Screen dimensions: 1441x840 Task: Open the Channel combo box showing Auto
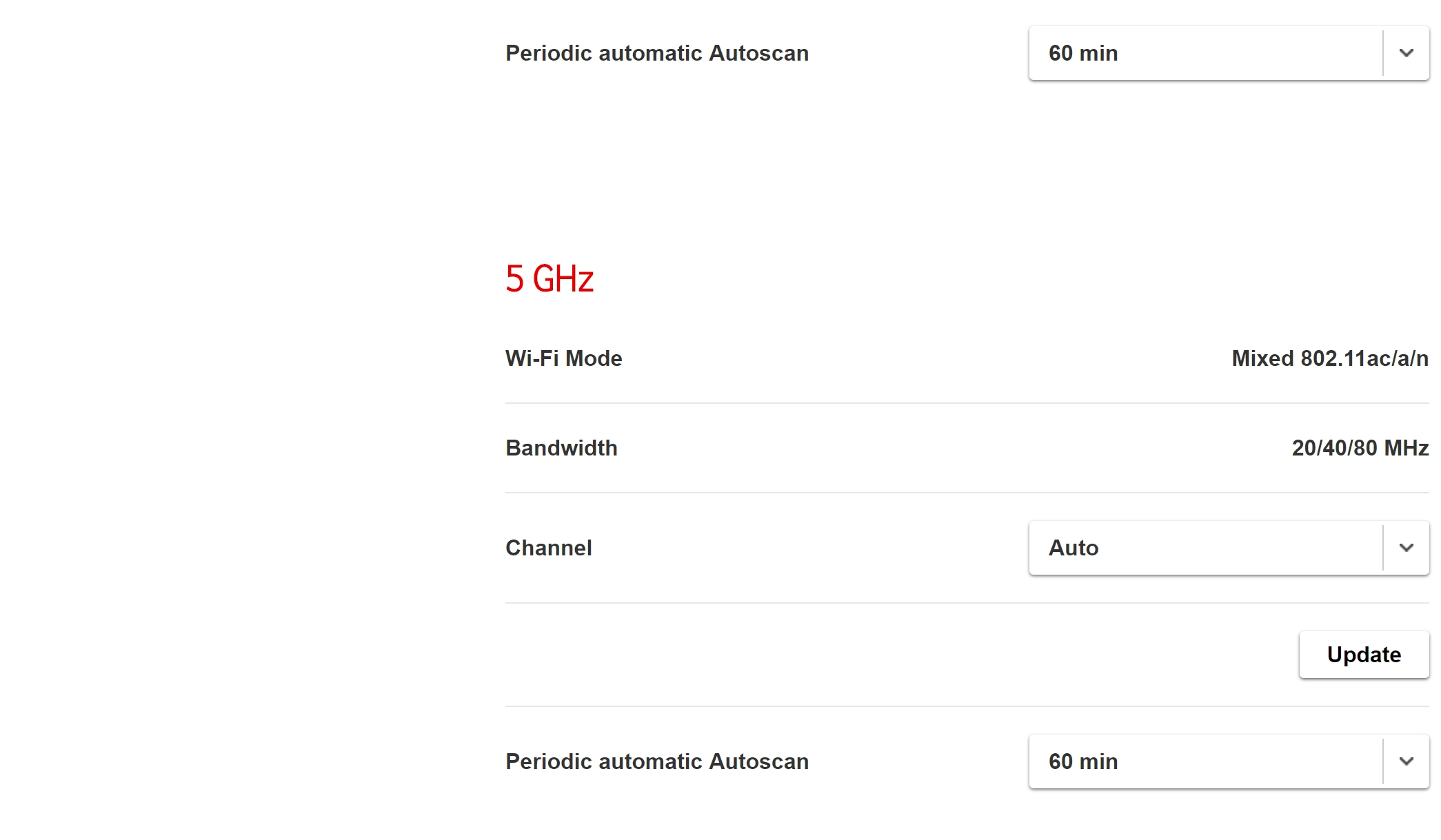1207,548
